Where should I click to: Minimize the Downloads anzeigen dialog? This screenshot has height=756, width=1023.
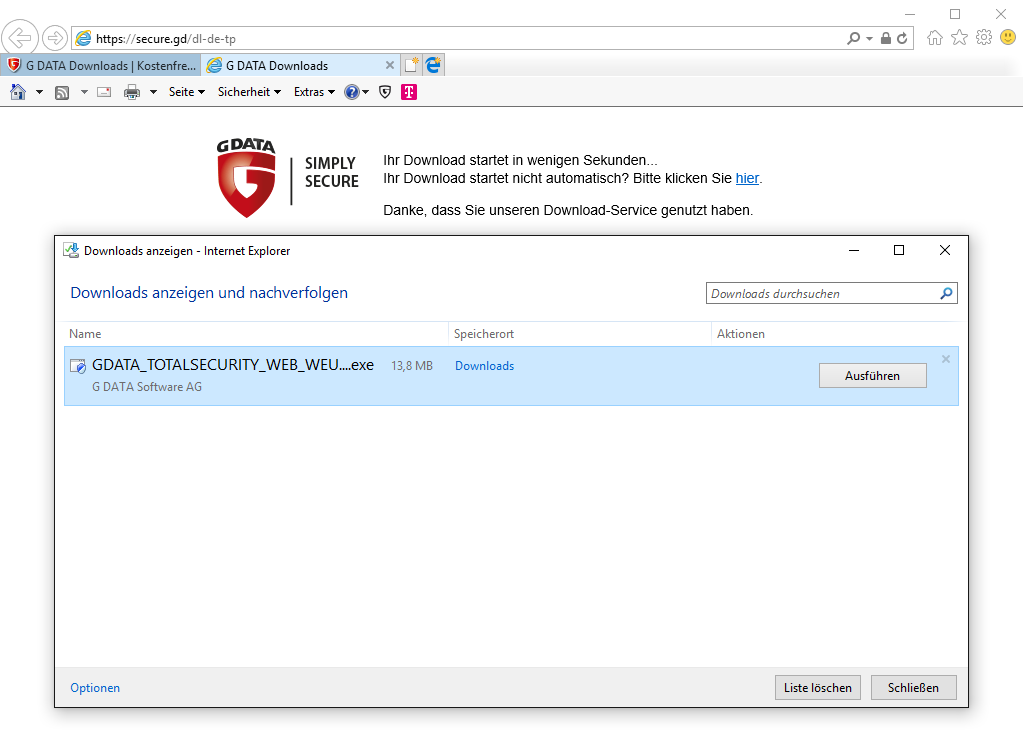[x=853, y=250]
